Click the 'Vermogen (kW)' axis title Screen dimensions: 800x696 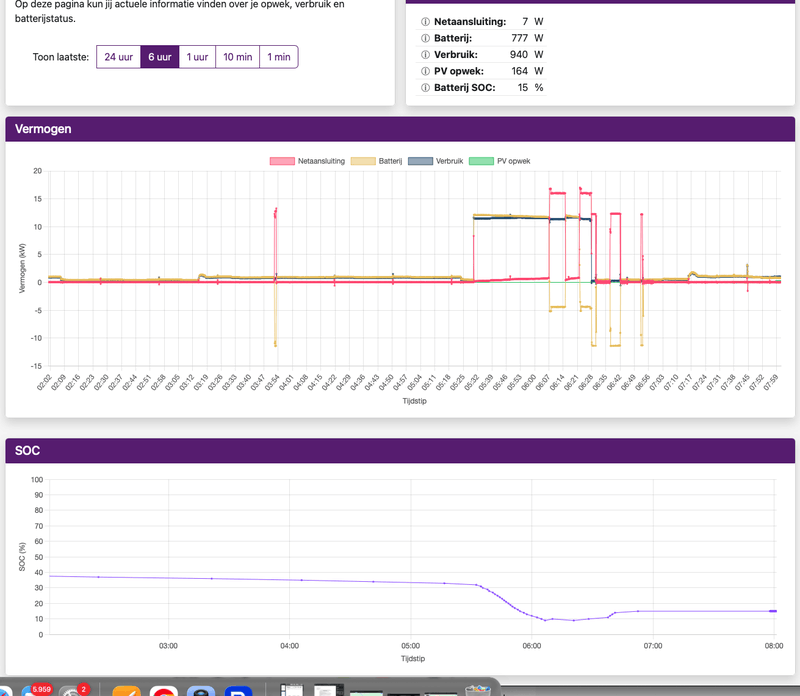tap(22, 268)
